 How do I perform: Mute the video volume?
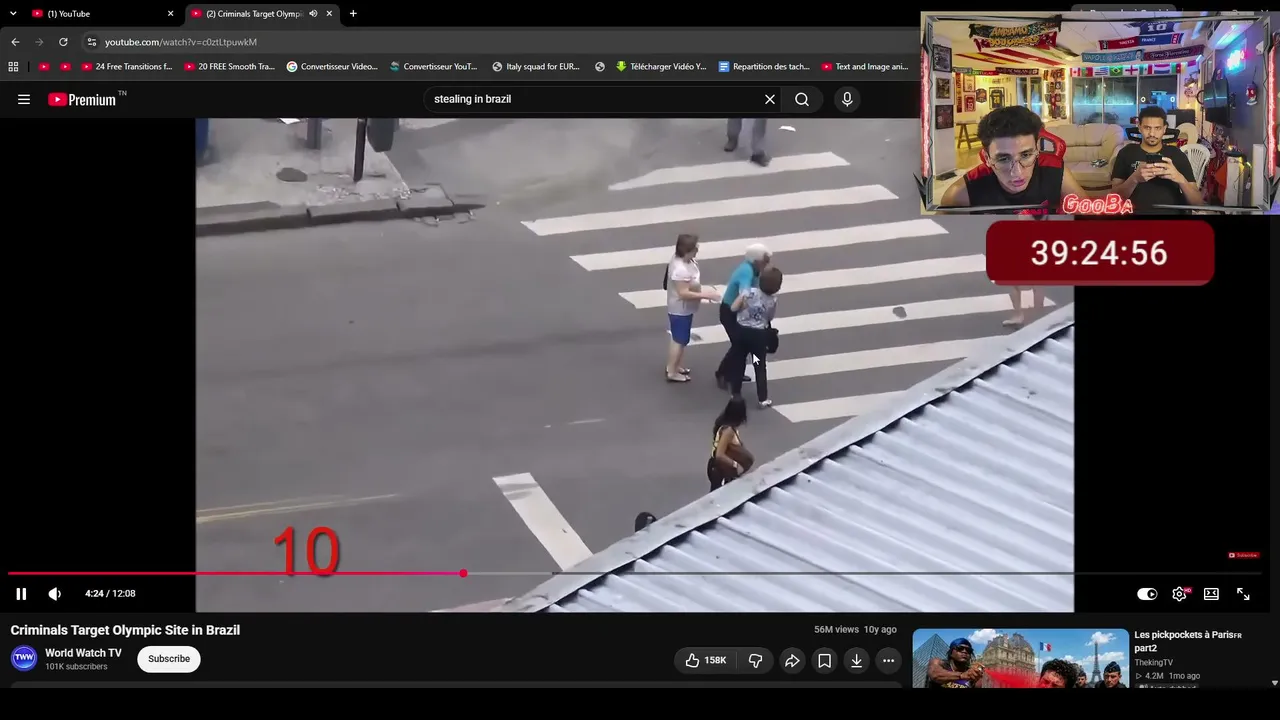(55, 594)
